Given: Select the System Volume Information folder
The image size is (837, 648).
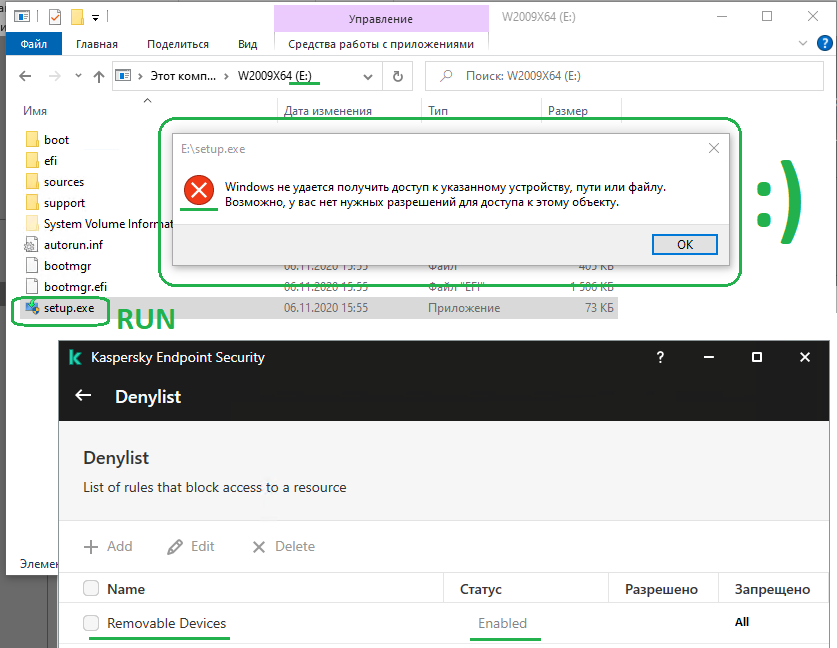Looking at the screenshot, I should pyautogui.click(x=108, y=224).
